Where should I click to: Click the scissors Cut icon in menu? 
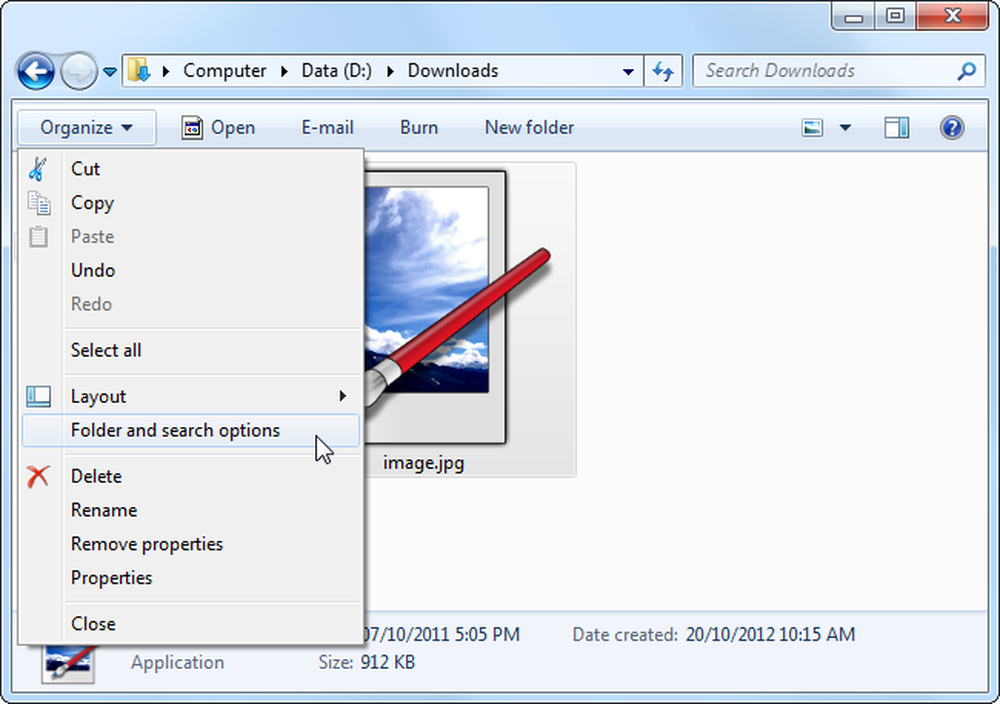tap(38, 169)
